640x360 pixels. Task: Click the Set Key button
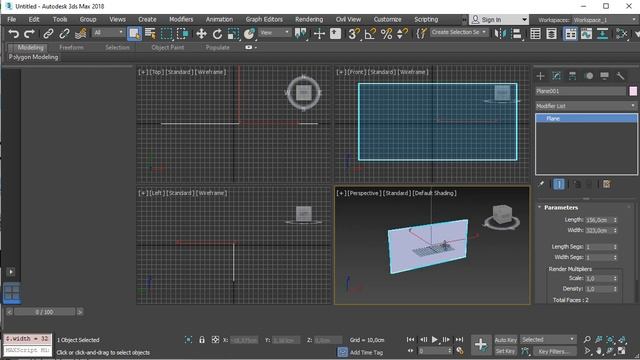pos(505,351)
